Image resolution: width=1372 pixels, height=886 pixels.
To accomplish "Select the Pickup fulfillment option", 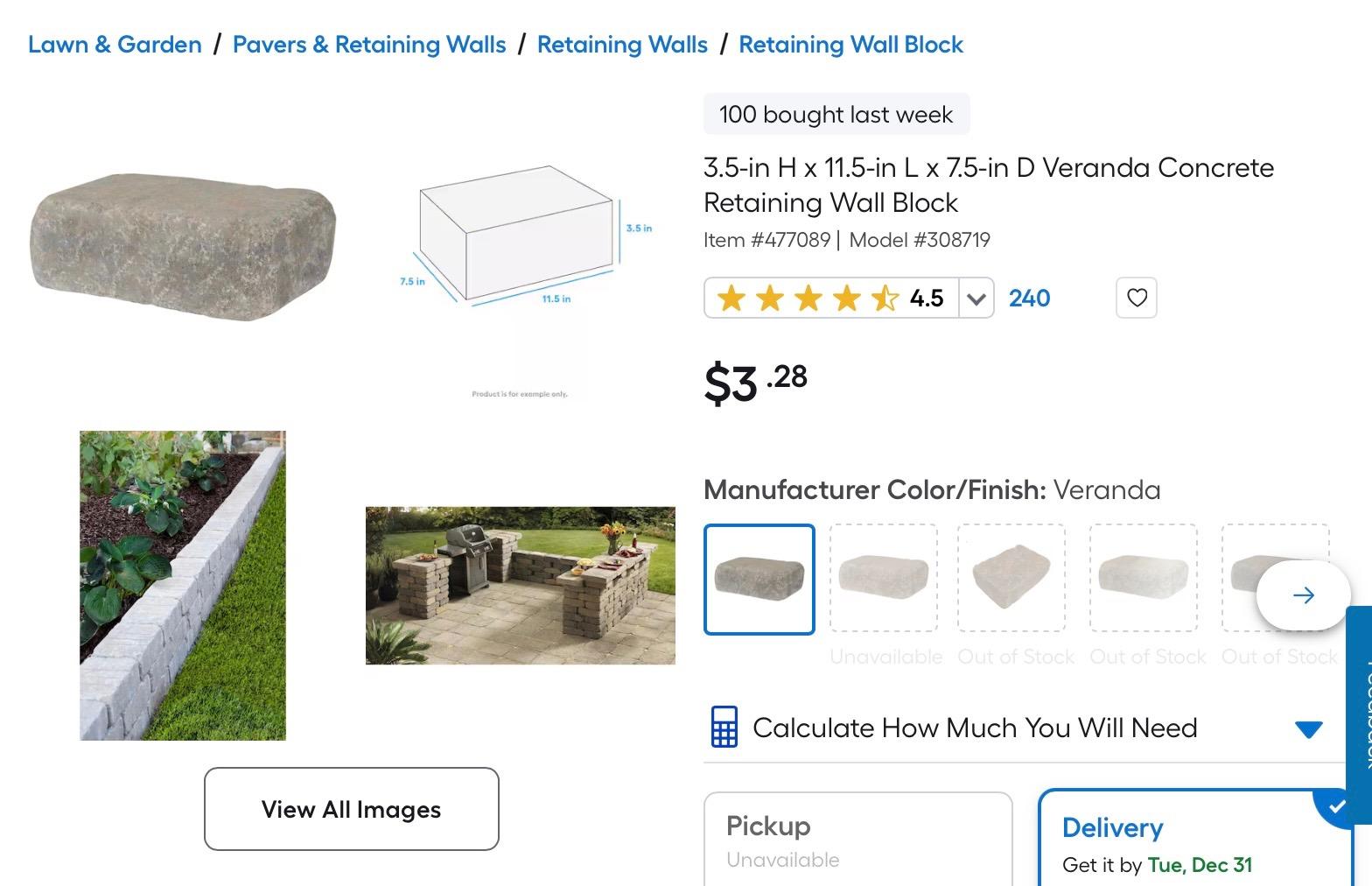I will 857,840.
